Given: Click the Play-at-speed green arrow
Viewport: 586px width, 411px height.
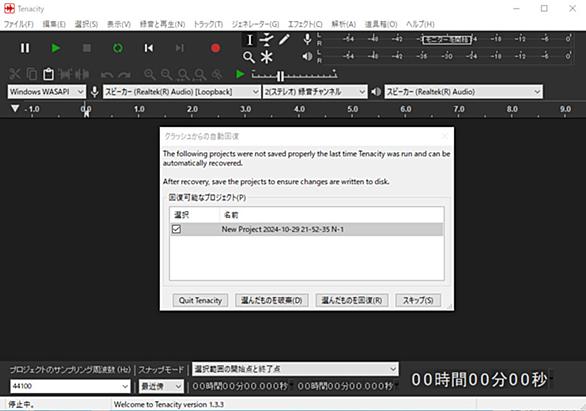Looking at the screenshot, I should (240, 74).
